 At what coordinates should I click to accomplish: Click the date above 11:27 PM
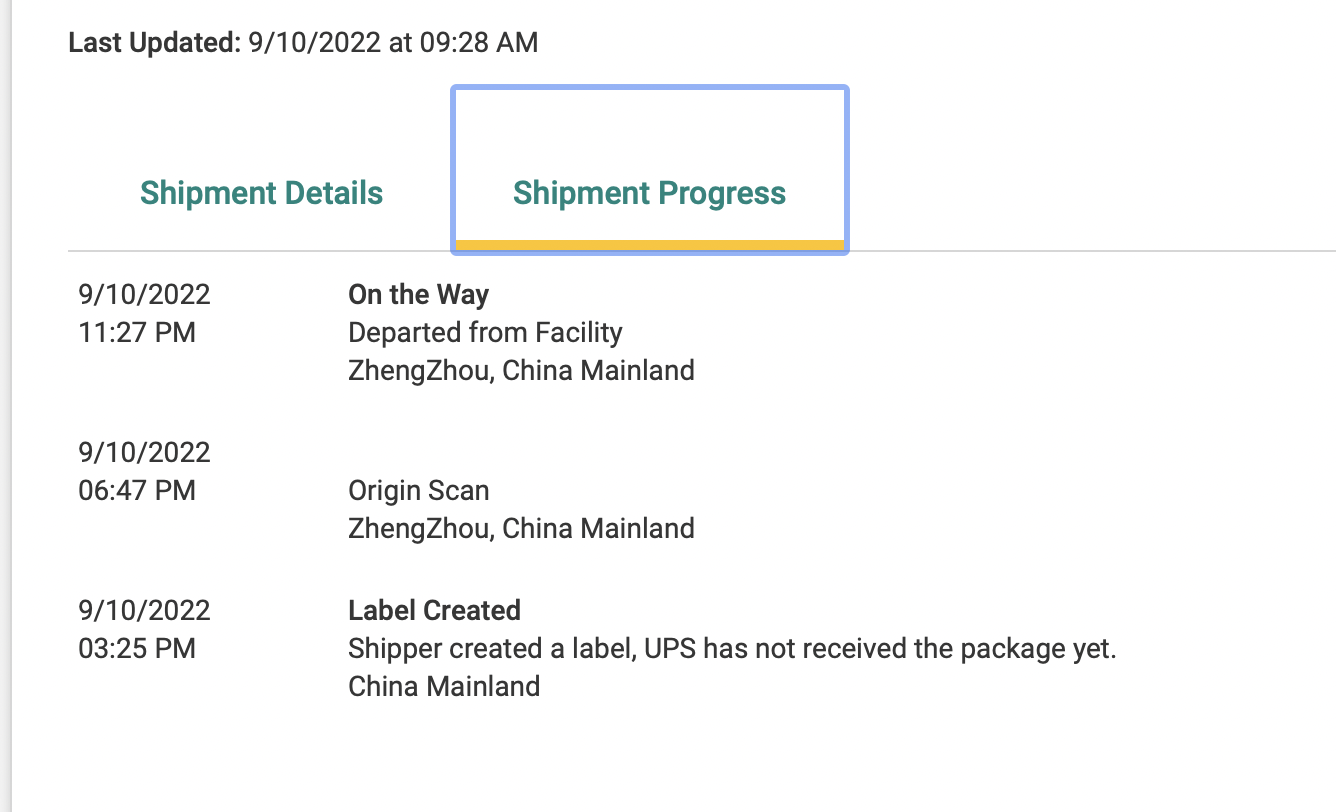point(144,295)
